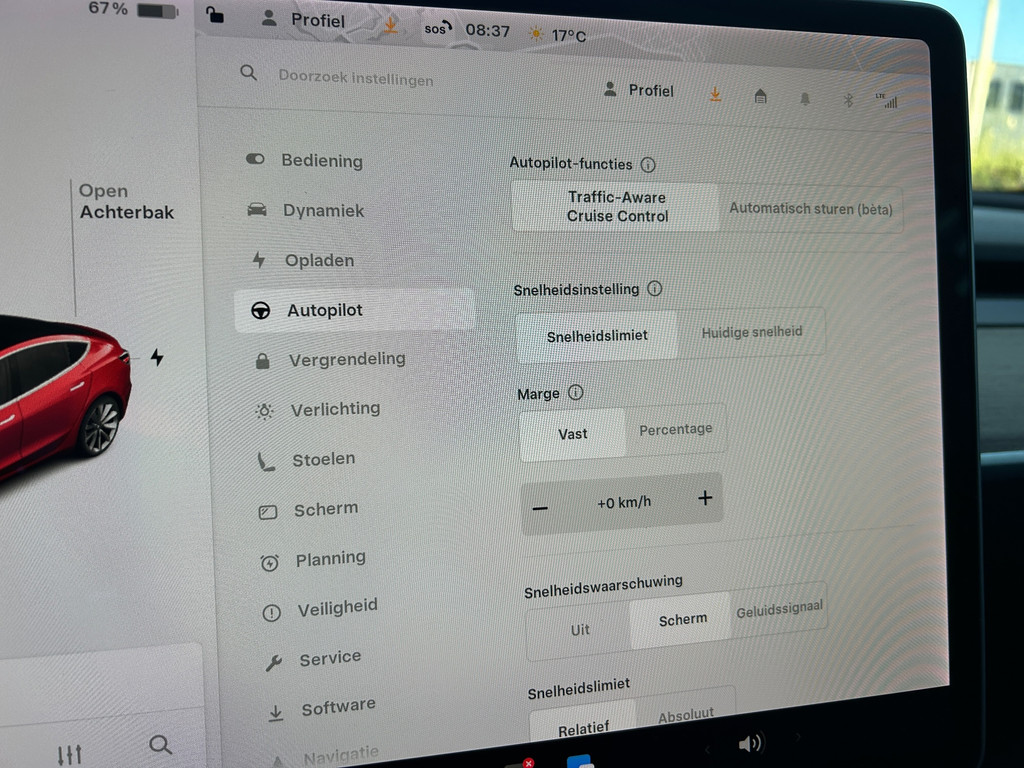Select the Autopilot menu item
Viewport: 1024px width, 768px height.
pos(355,310)
